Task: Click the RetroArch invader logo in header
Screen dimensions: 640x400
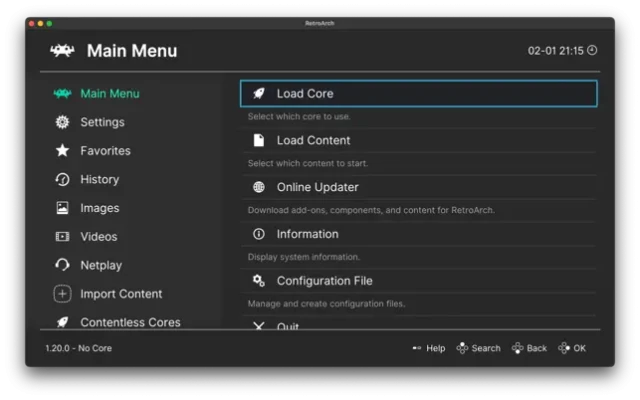Action: pos(62,51)
